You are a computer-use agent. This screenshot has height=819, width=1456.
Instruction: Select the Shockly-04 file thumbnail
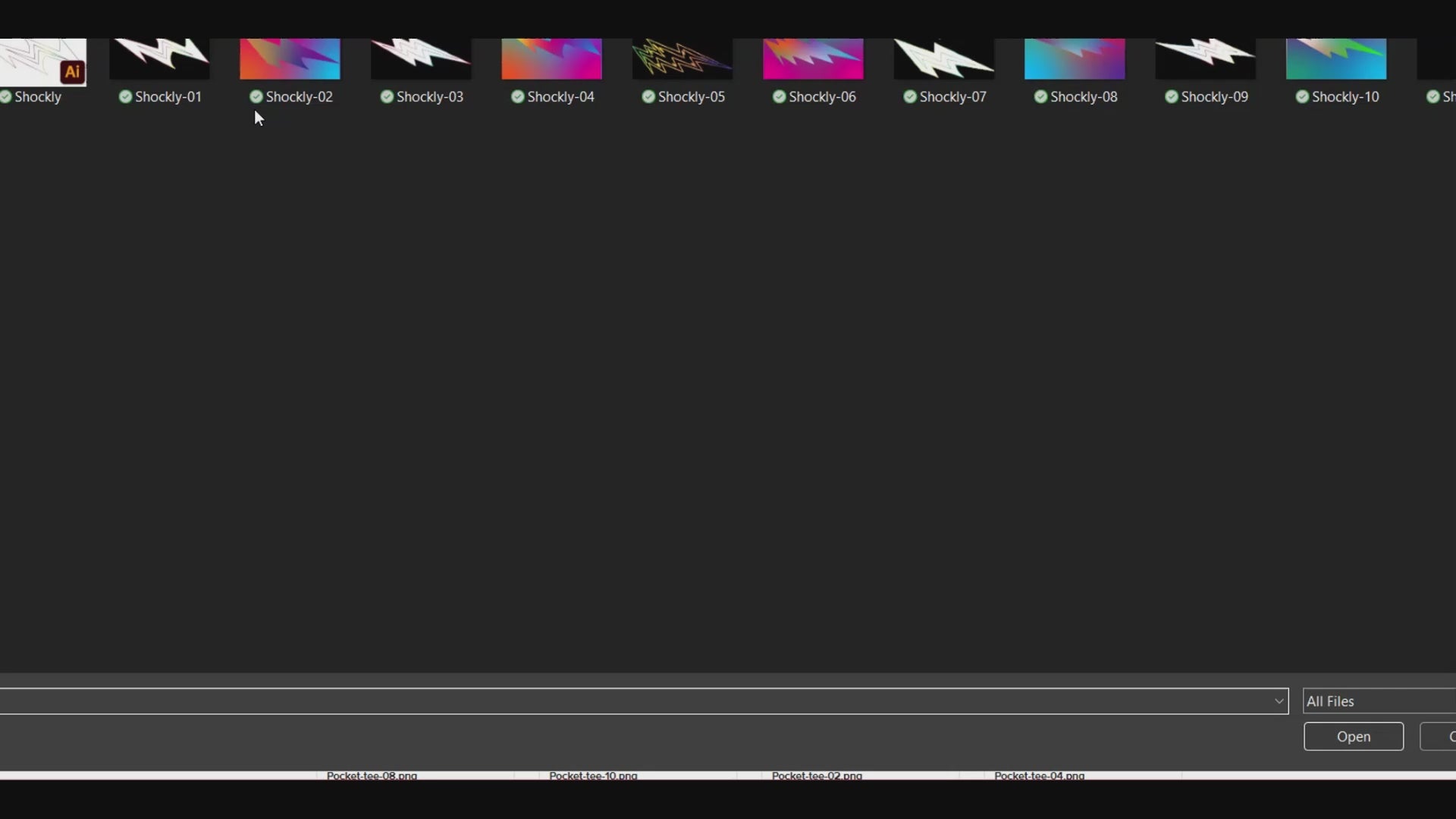click(x=551, y=58)
